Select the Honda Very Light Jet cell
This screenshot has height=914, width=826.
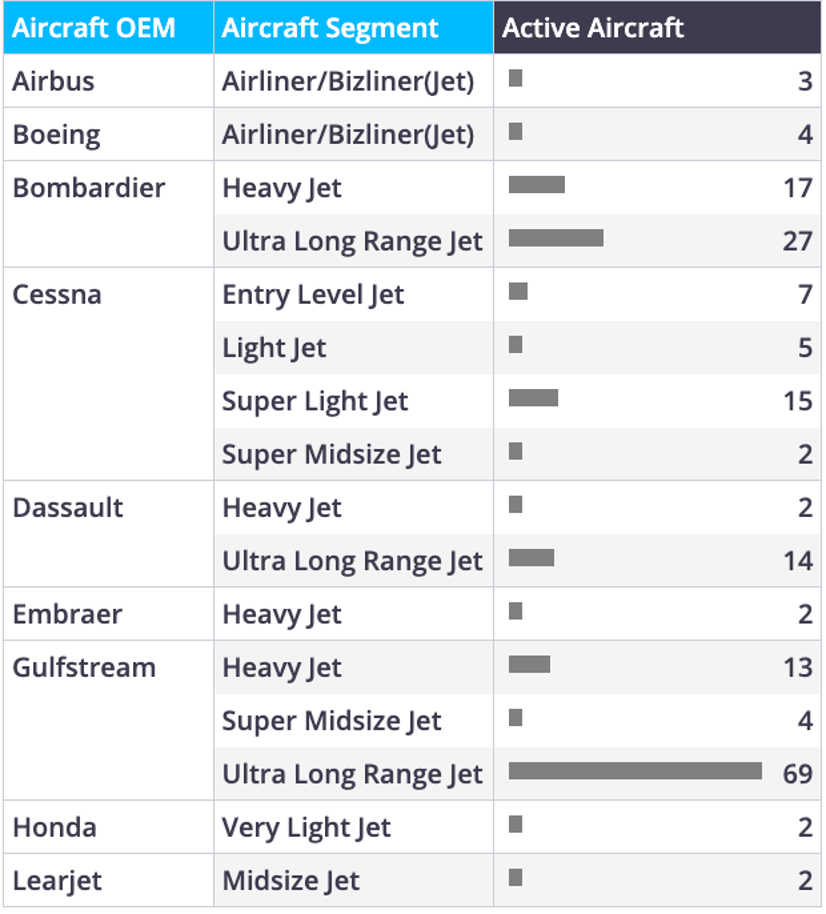point(353,827)
